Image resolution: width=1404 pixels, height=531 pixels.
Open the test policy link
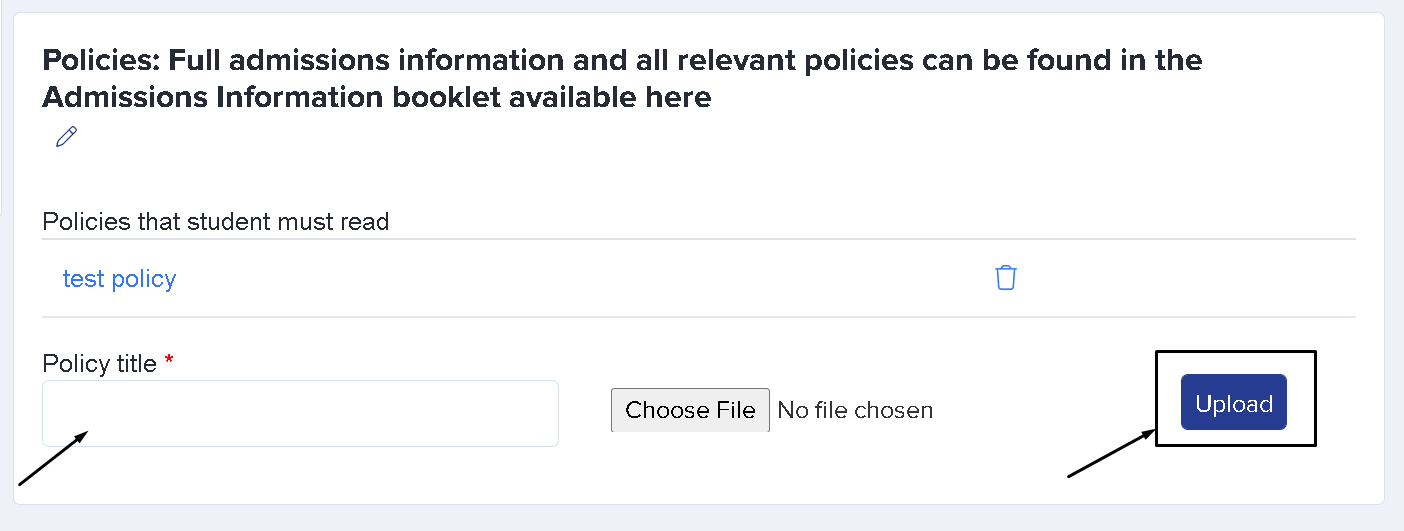coord(119,279)
